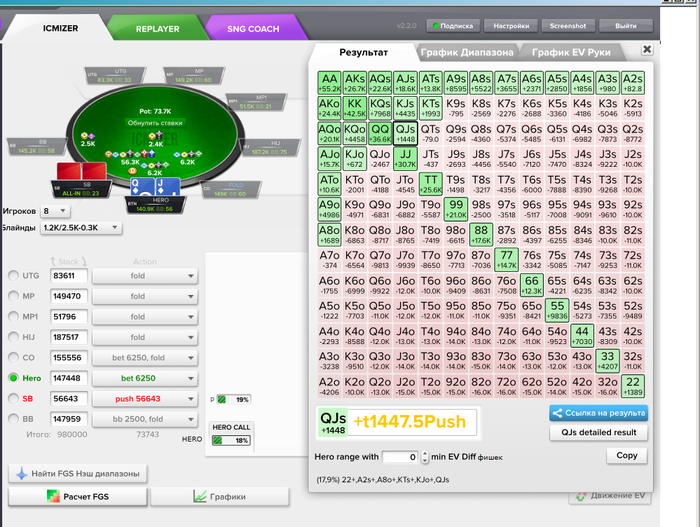
Task: Open the График Диапазона tab
Action: click(x=467, y=52)
